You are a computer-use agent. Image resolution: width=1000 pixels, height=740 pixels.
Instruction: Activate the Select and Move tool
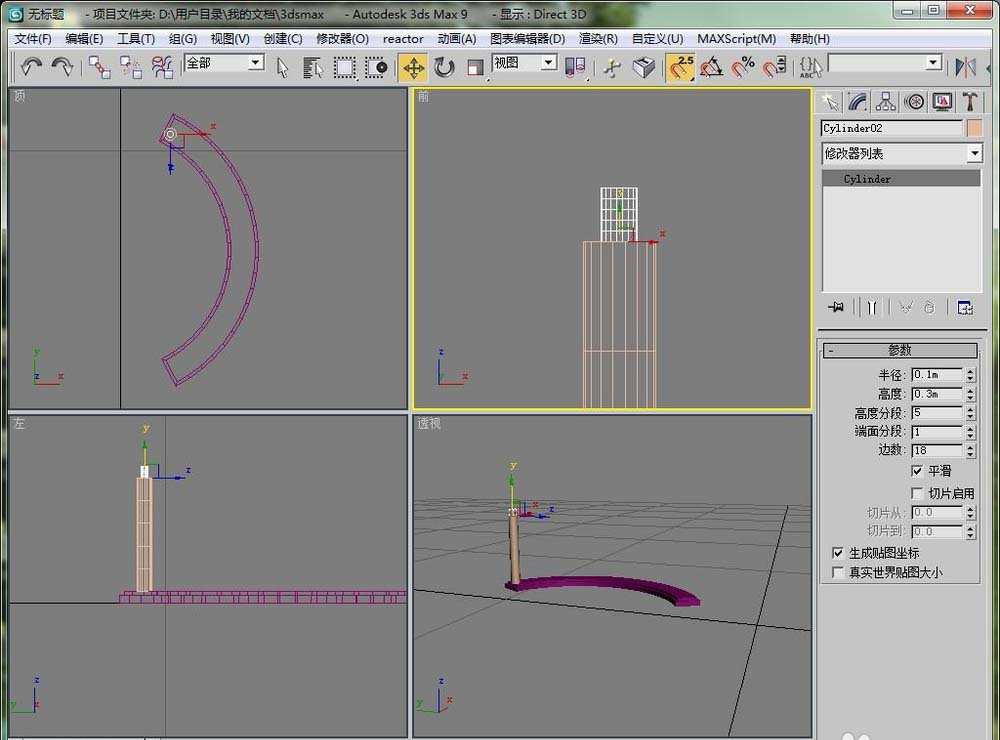click(x=413, y=67)
